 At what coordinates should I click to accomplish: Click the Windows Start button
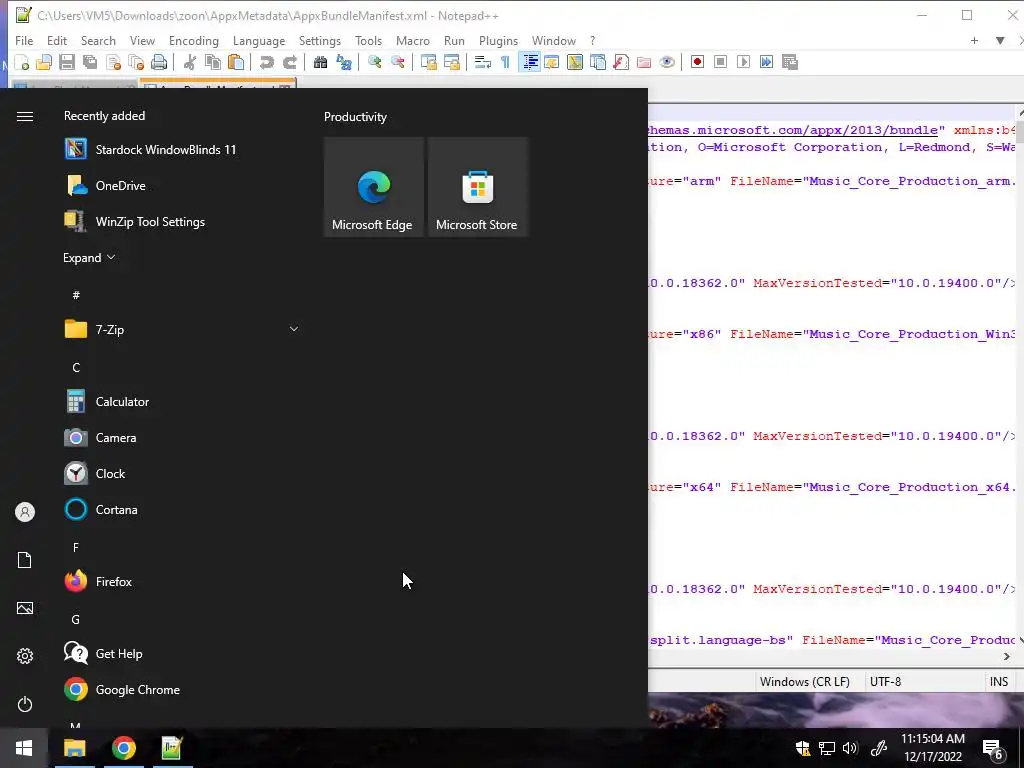(x=24, y=748)
